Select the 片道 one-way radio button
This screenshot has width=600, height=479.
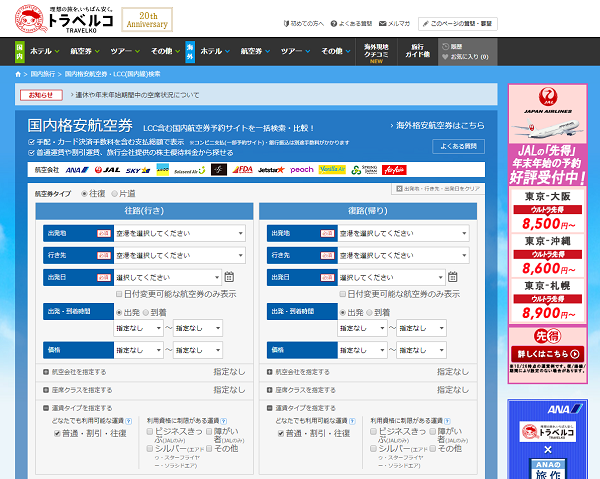pyautogui.click(x=114, y=194)
